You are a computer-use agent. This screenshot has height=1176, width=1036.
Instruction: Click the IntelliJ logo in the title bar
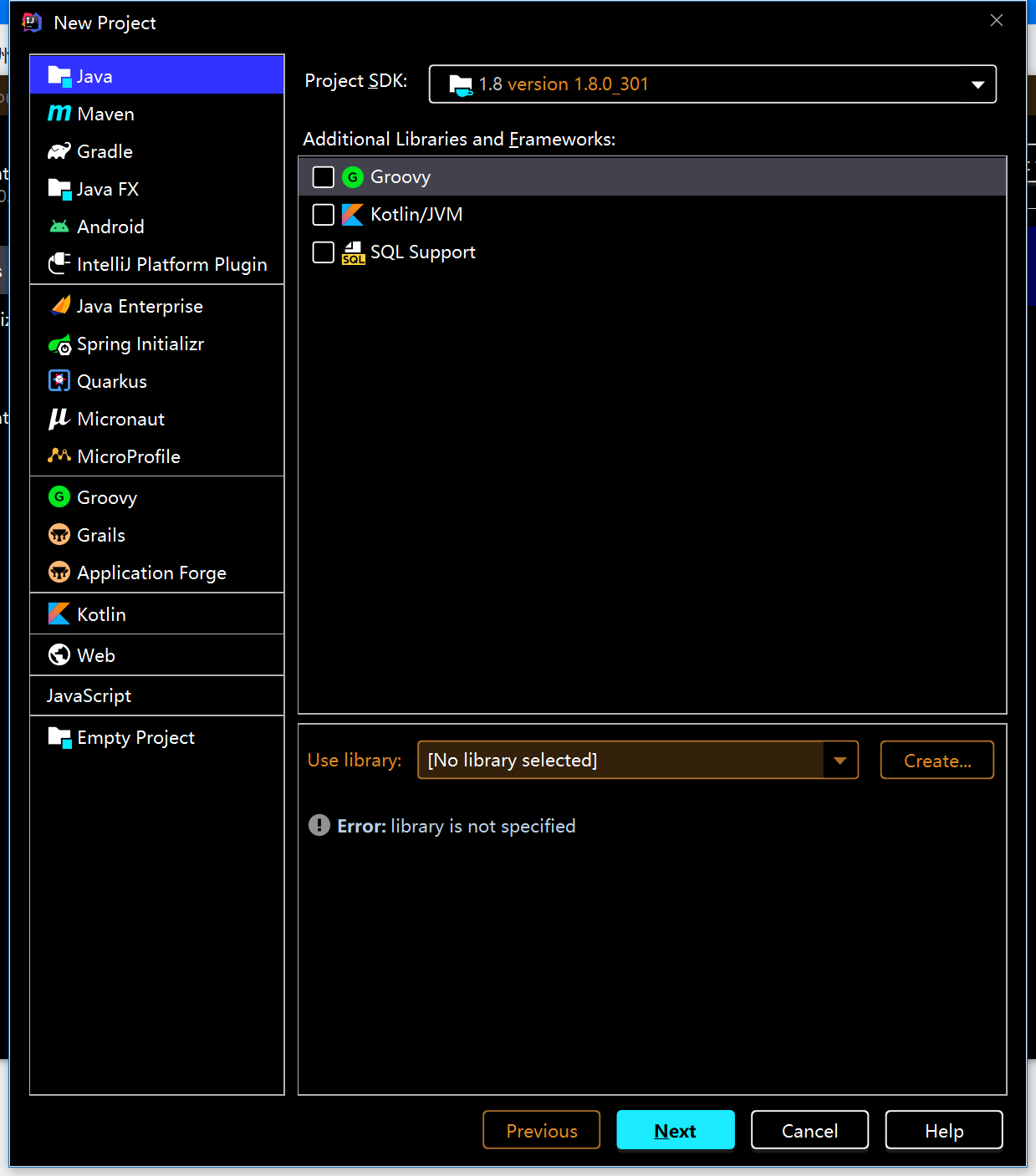point(32,23)
